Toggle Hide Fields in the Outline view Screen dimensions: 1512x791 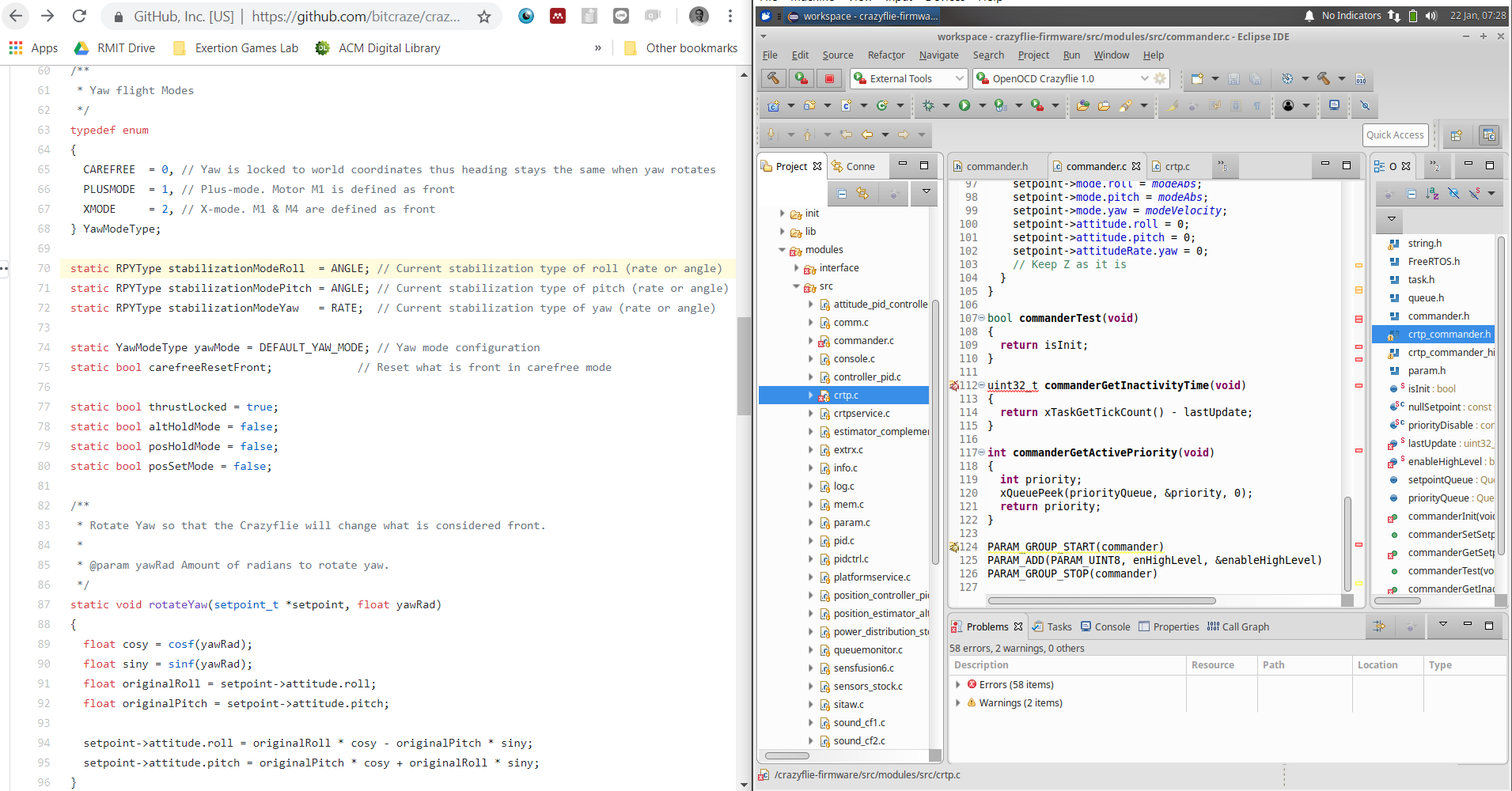(1453, 194)
